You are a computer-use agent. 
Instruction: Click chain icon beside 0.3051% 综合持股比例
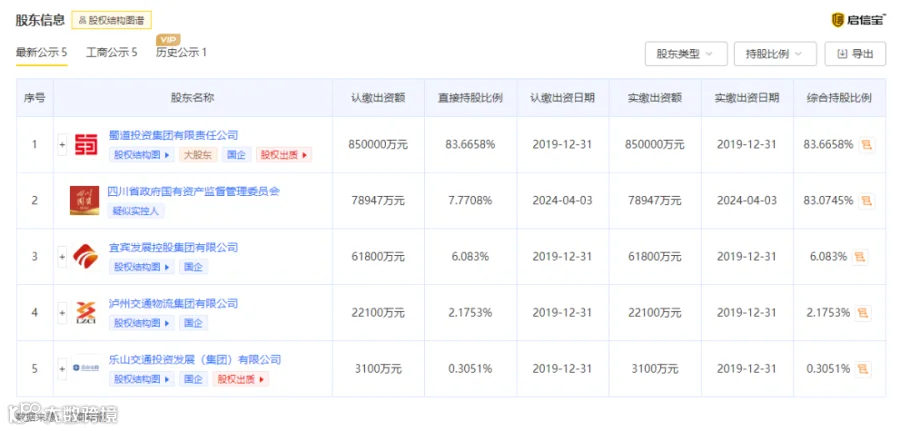point(863,369)
